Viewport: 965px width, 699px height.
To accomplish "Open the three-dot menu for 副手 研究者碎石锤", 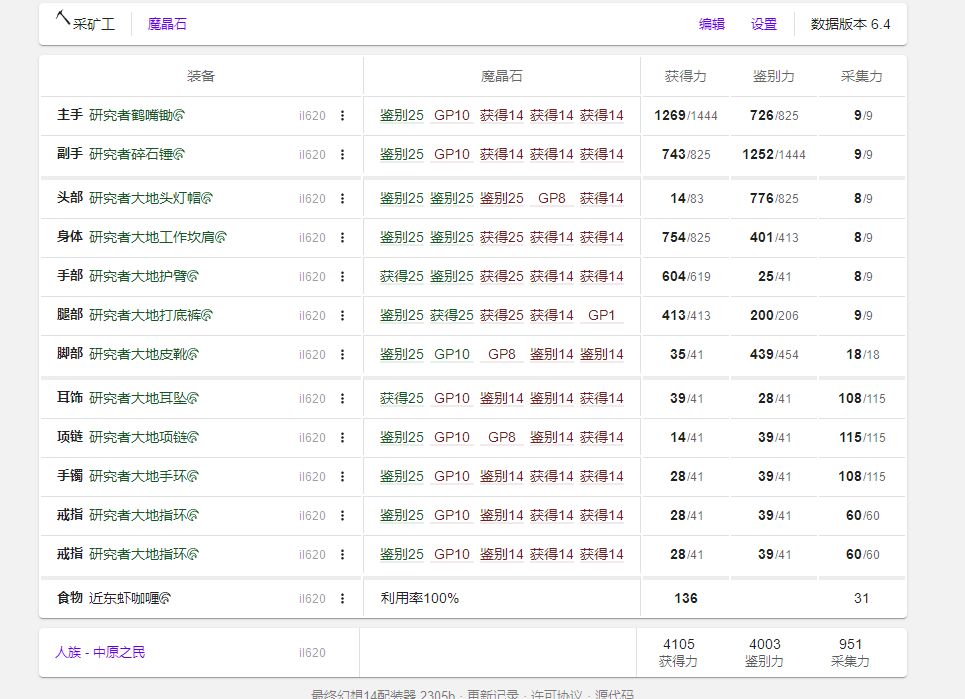I will [345, 155].
